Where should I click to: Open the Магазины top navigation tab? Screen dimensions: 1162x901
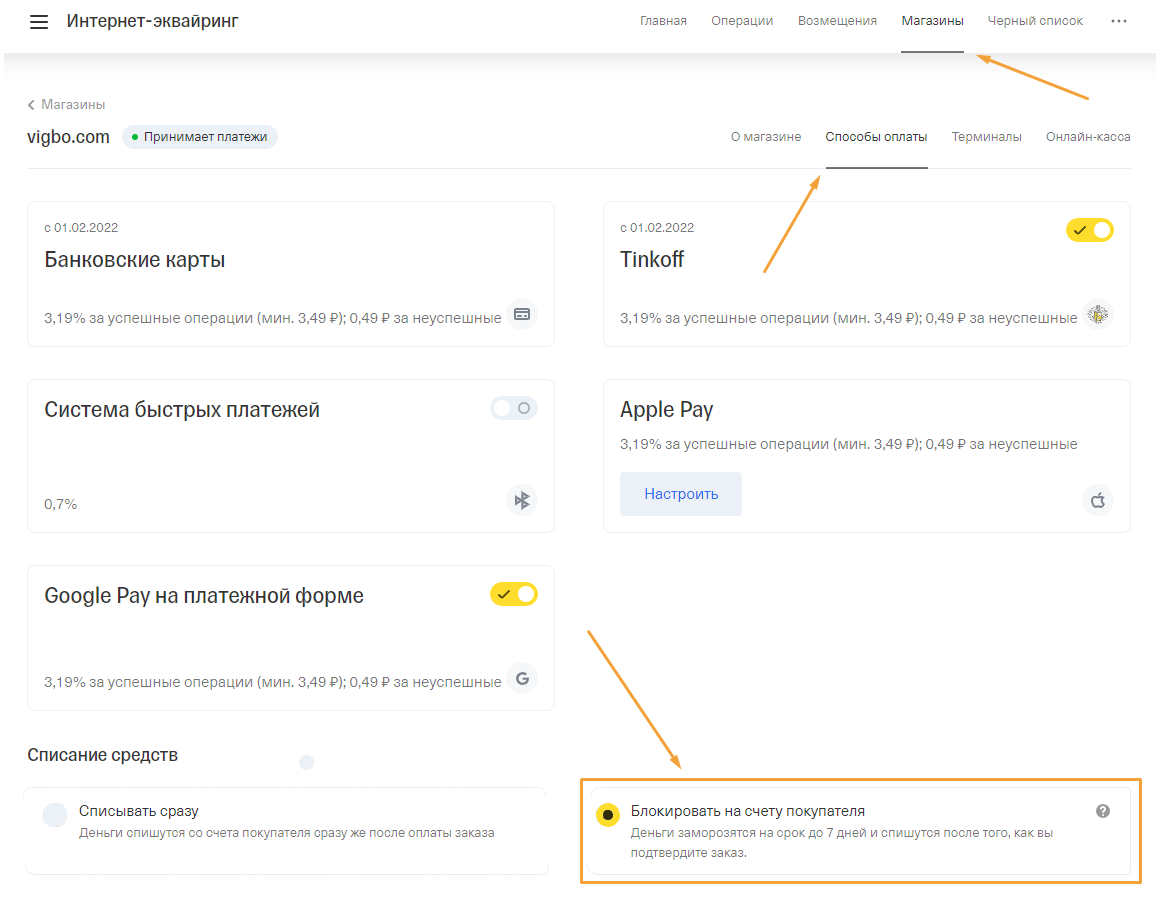pyautogui.click(x=932, y=21)
